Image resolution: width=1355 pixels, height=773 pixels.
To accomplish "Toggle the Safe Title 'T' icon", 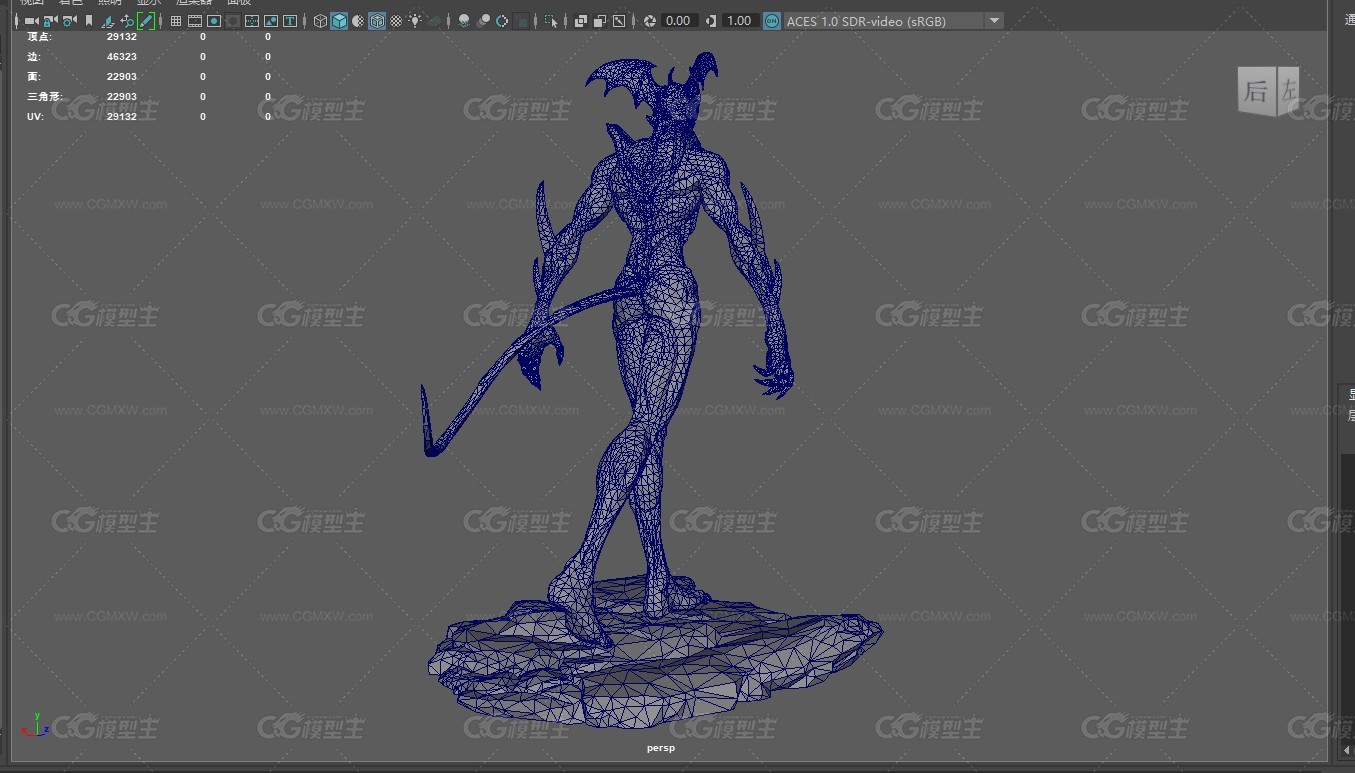I will 289,21.
